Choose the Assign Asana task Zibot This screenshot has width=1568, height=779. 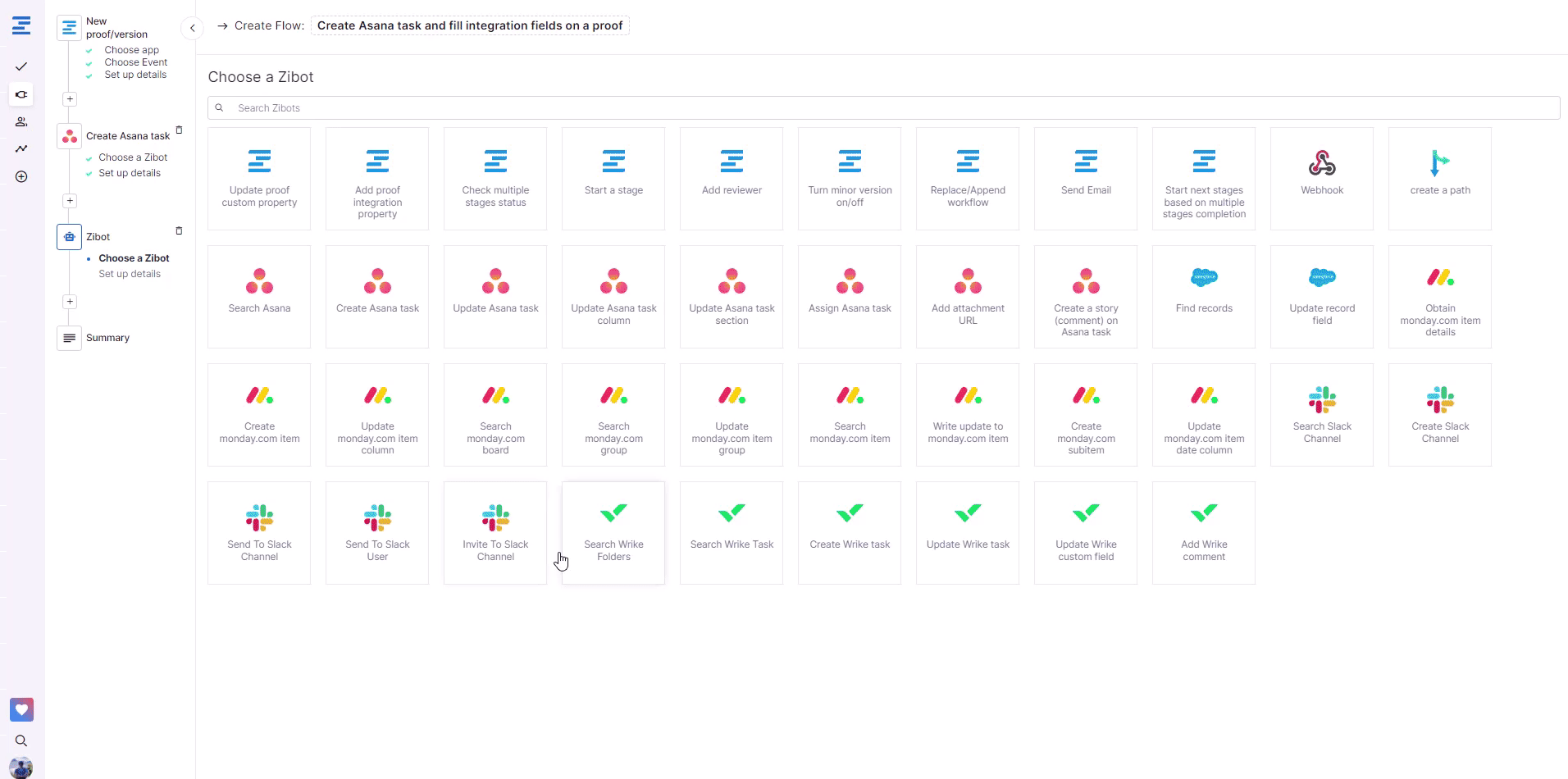click(x=850, y=297)
